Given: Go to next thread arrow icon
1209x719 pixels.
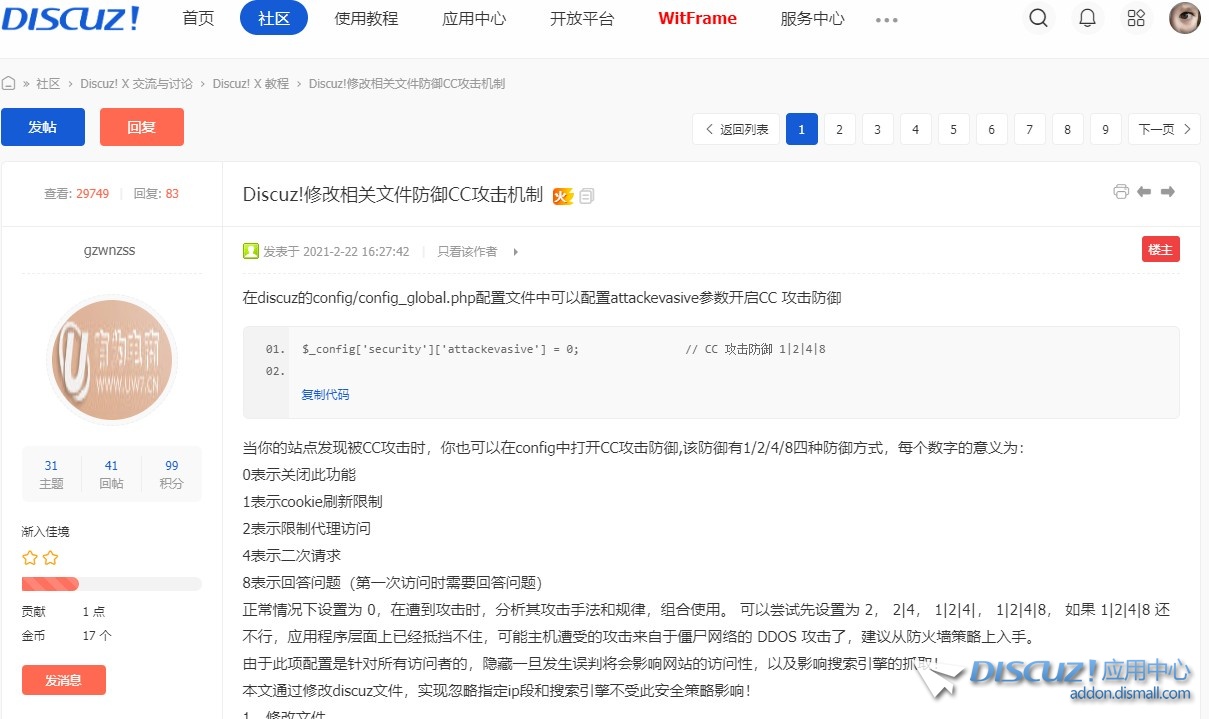Looking at the screenshot, I should (1167, 192).
